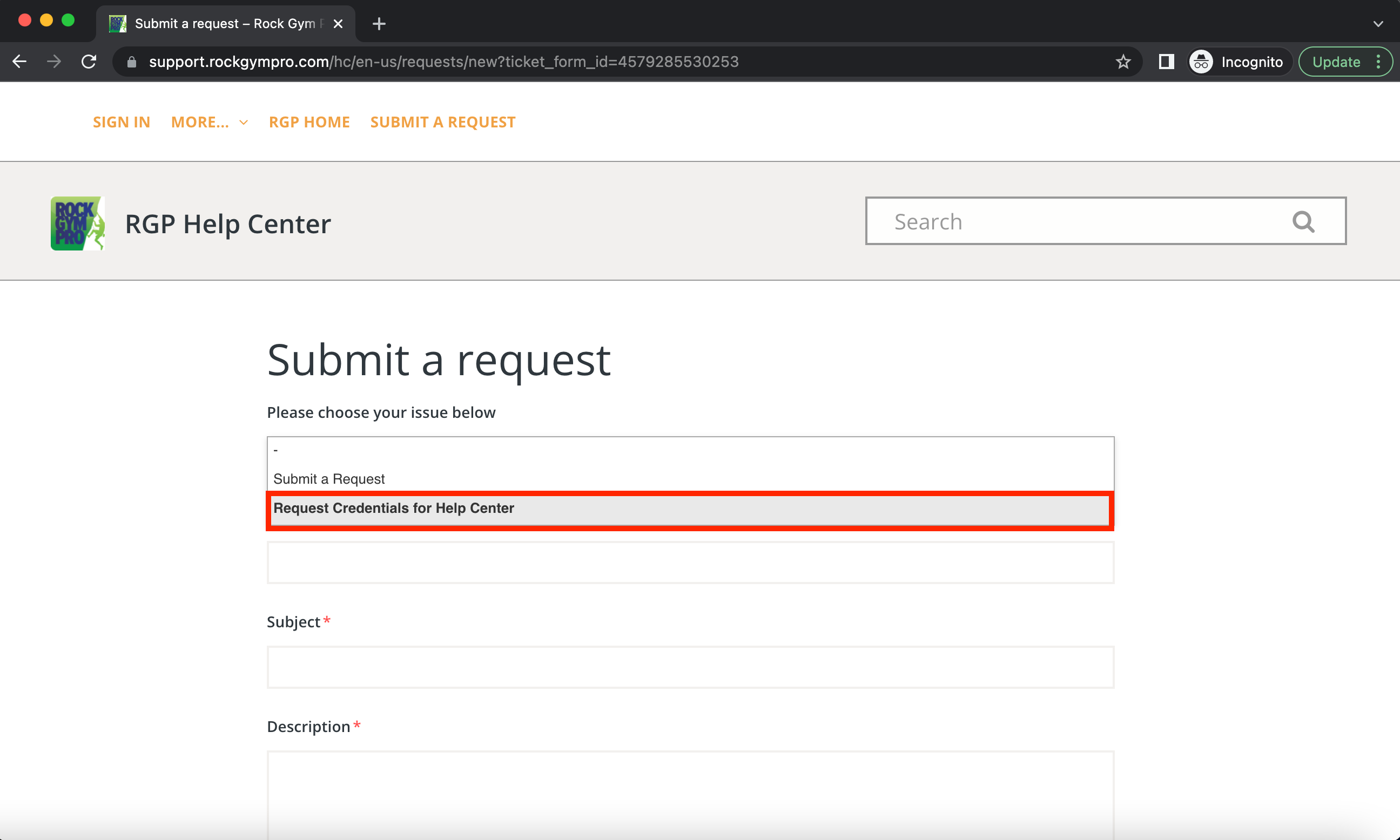The image size is (1400, 840).
Task: Reload the current page
Action: 89,62
